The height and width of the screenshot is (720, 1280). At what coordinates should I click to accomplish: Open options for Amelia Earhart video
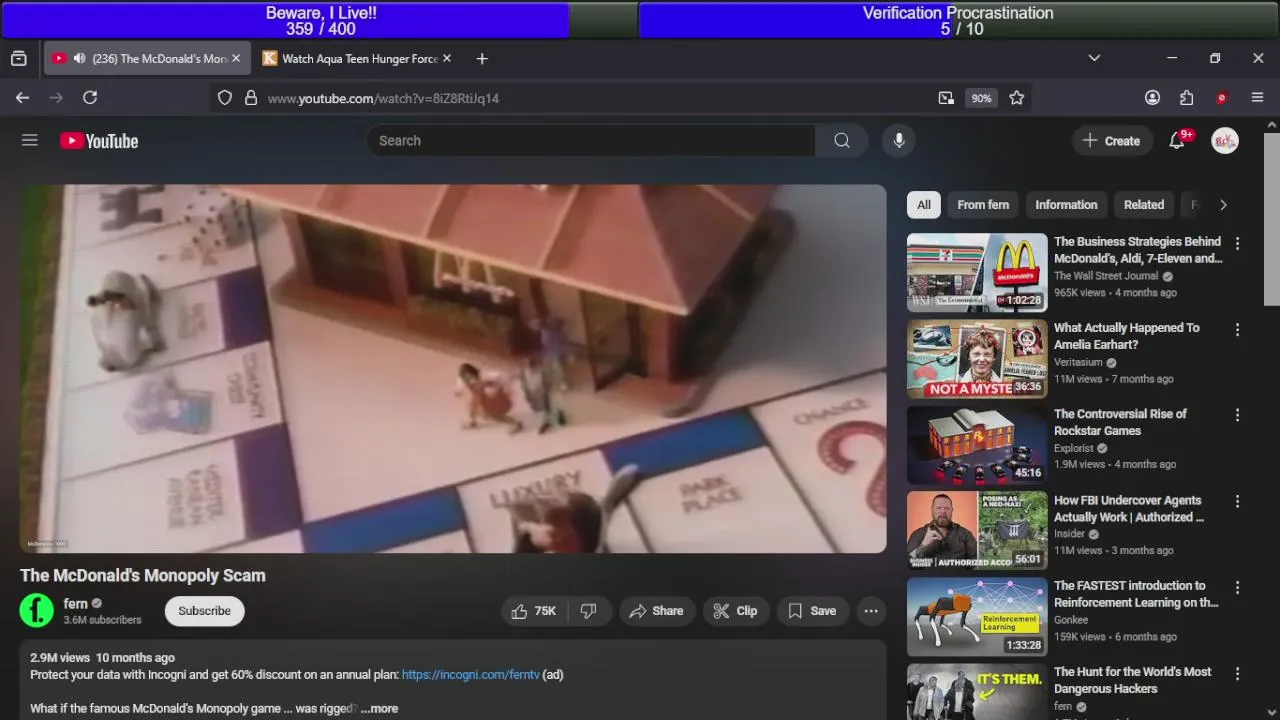(x=1237, y=329)
